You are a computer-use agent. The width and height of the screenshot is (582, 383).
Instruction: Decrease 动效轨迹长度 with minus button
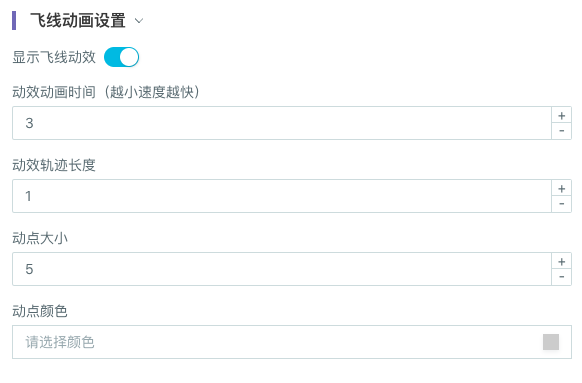click(x=562, y=204)
